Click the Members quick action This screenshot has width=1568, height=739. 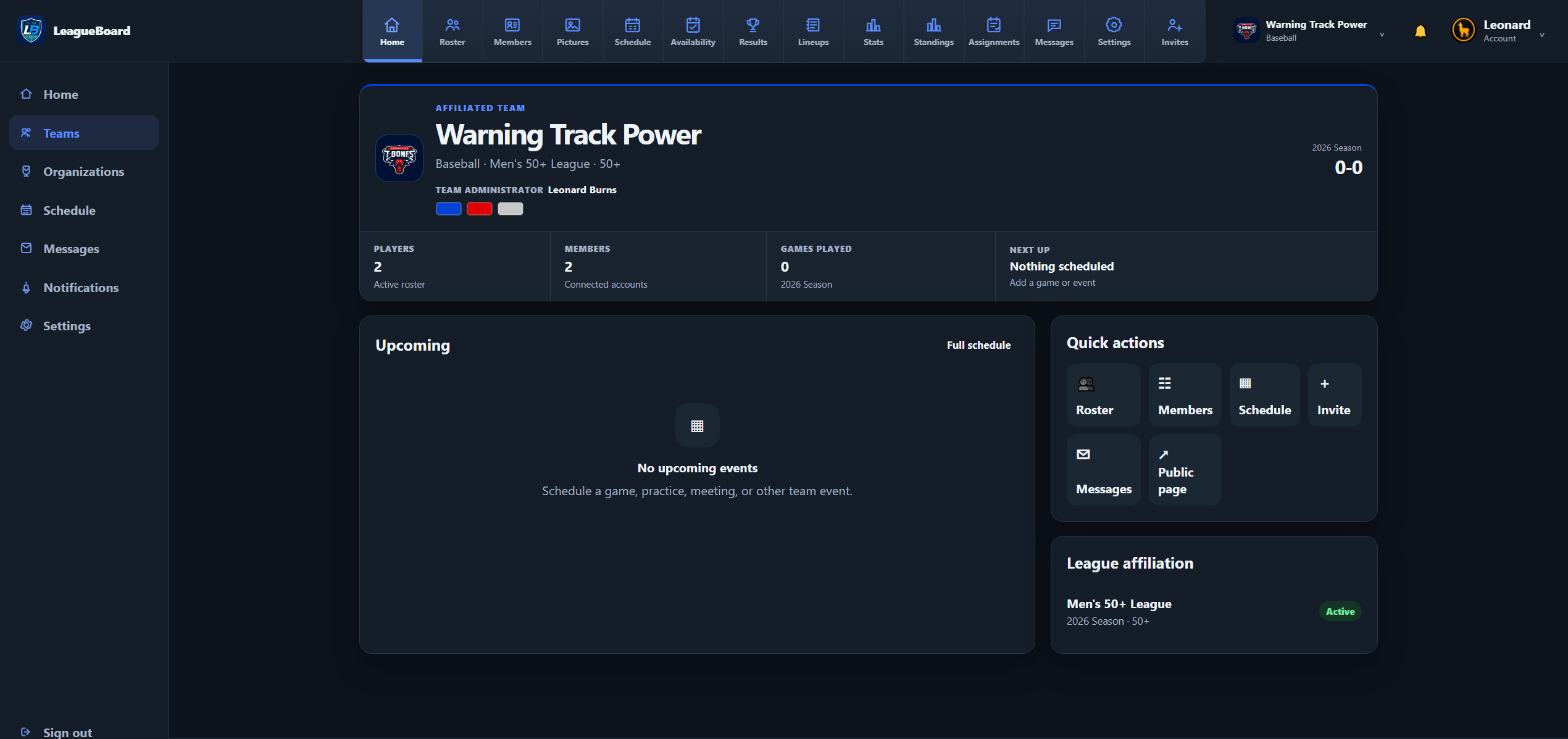[1185, 395]
